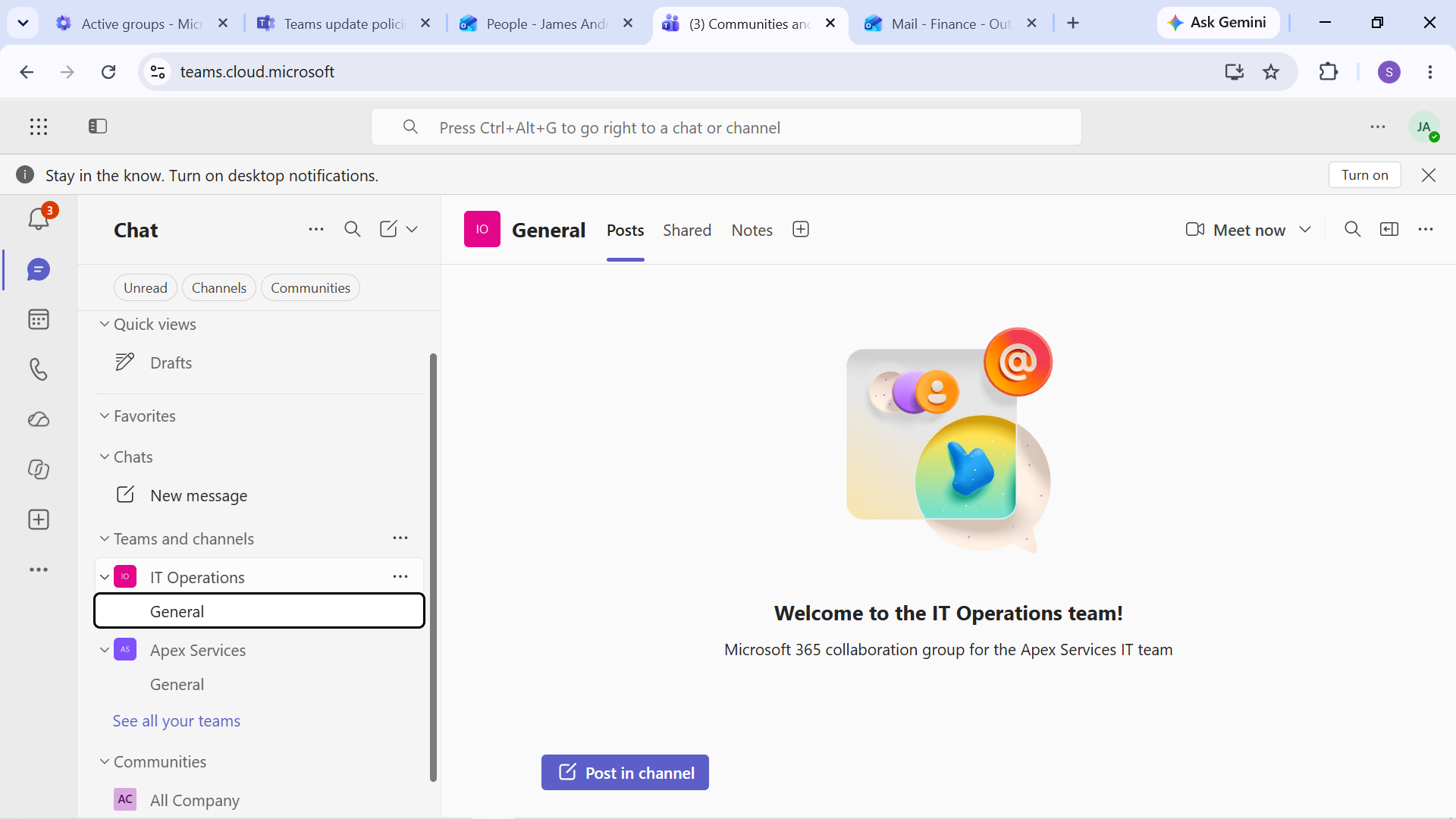Open the OneDrive cloud icon in the rail

[x=39, y=419]
